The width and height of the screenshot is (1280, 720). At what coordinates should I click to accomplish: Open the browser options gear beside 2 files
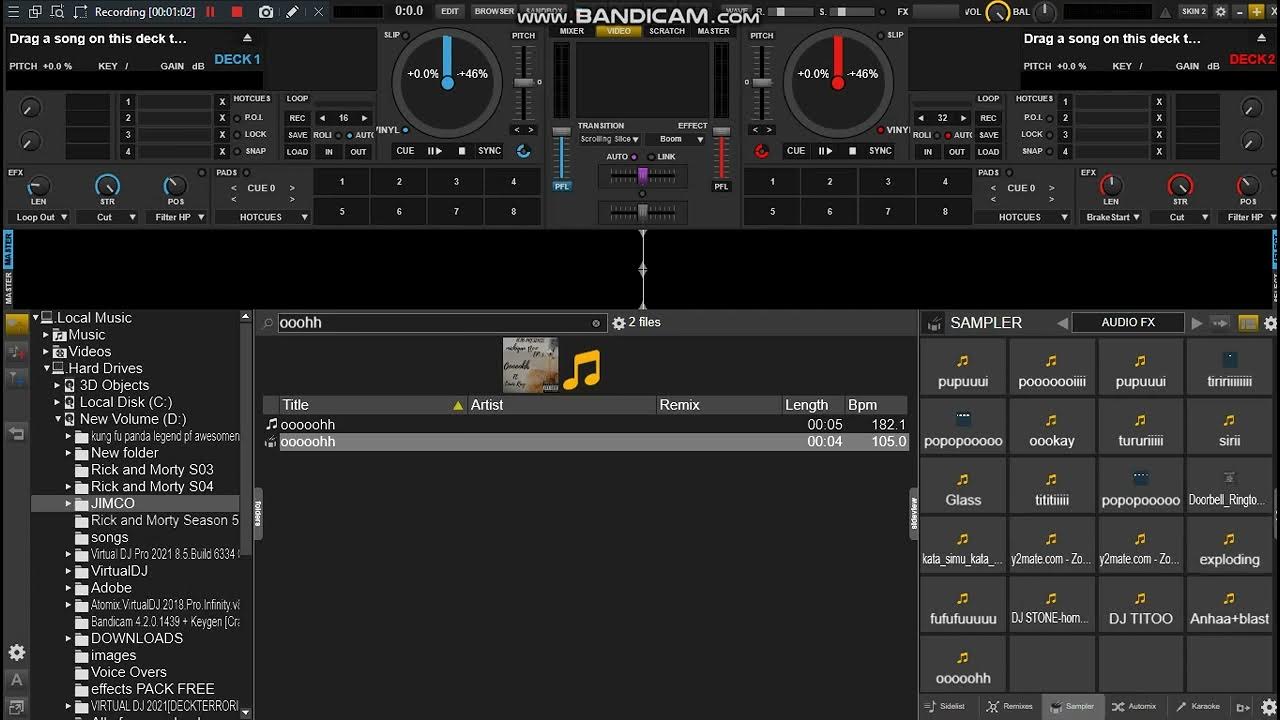coord(618,323)
